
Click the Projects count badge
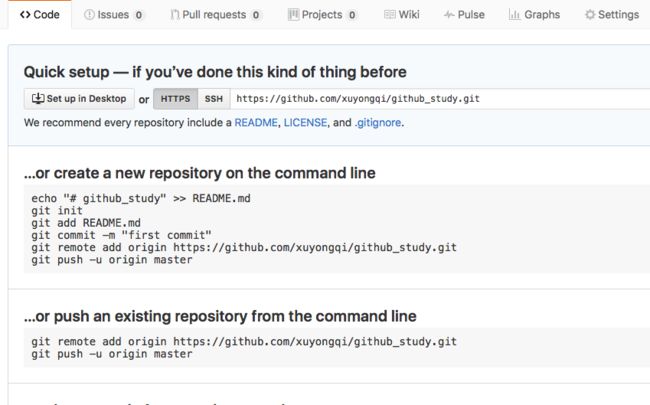pos(352,15)
